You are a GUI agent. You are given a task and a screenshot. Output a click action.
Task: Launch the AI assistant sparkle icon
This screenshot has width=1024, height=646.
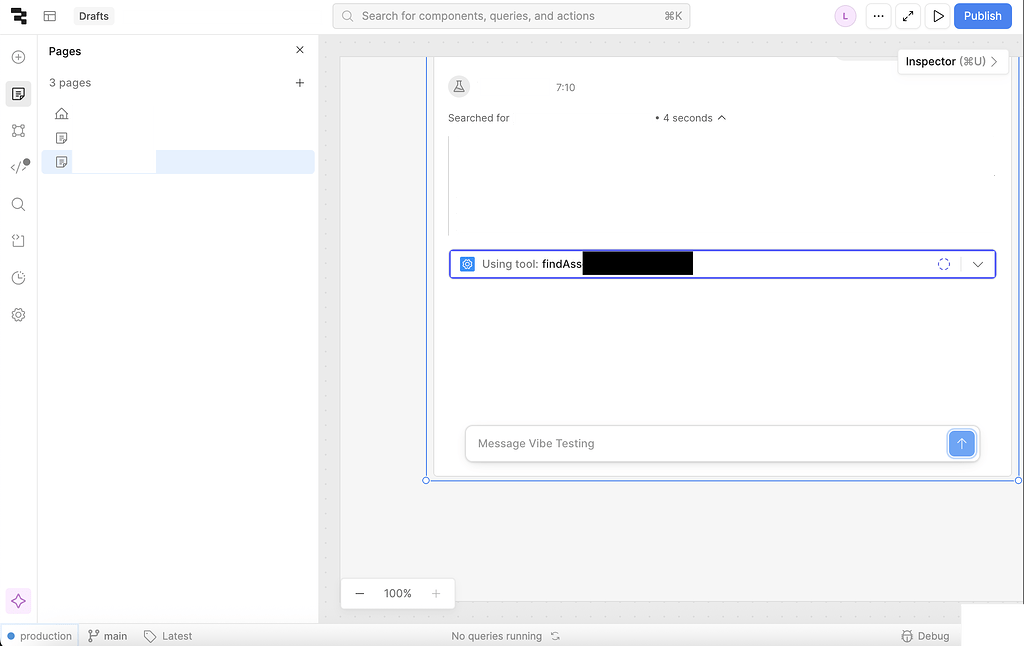click(x=18, y=601)
